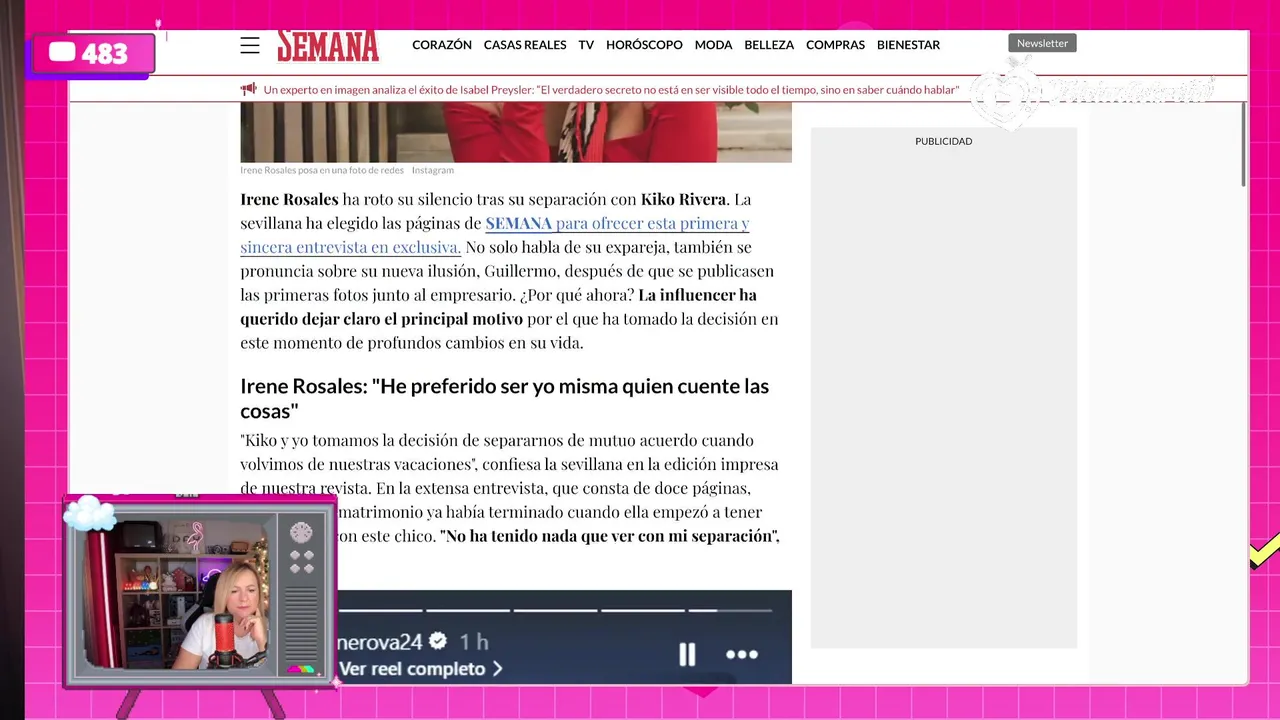Click the stream viewer count badge 483
Image resolution: width=1280 pixels, height=720 pixels.
click(94, 54)
